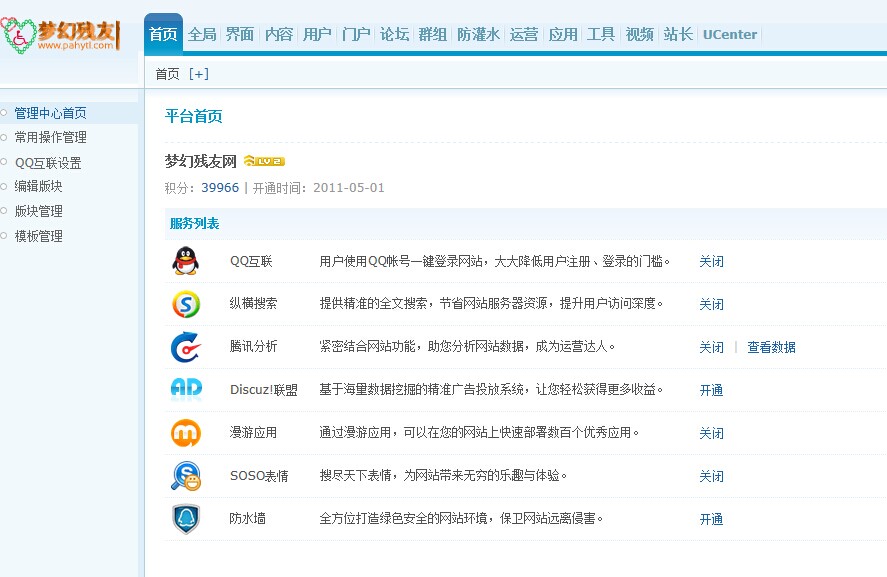Enable 防水墙 service via 开通
887x577 pixels.
coord(711,520)
